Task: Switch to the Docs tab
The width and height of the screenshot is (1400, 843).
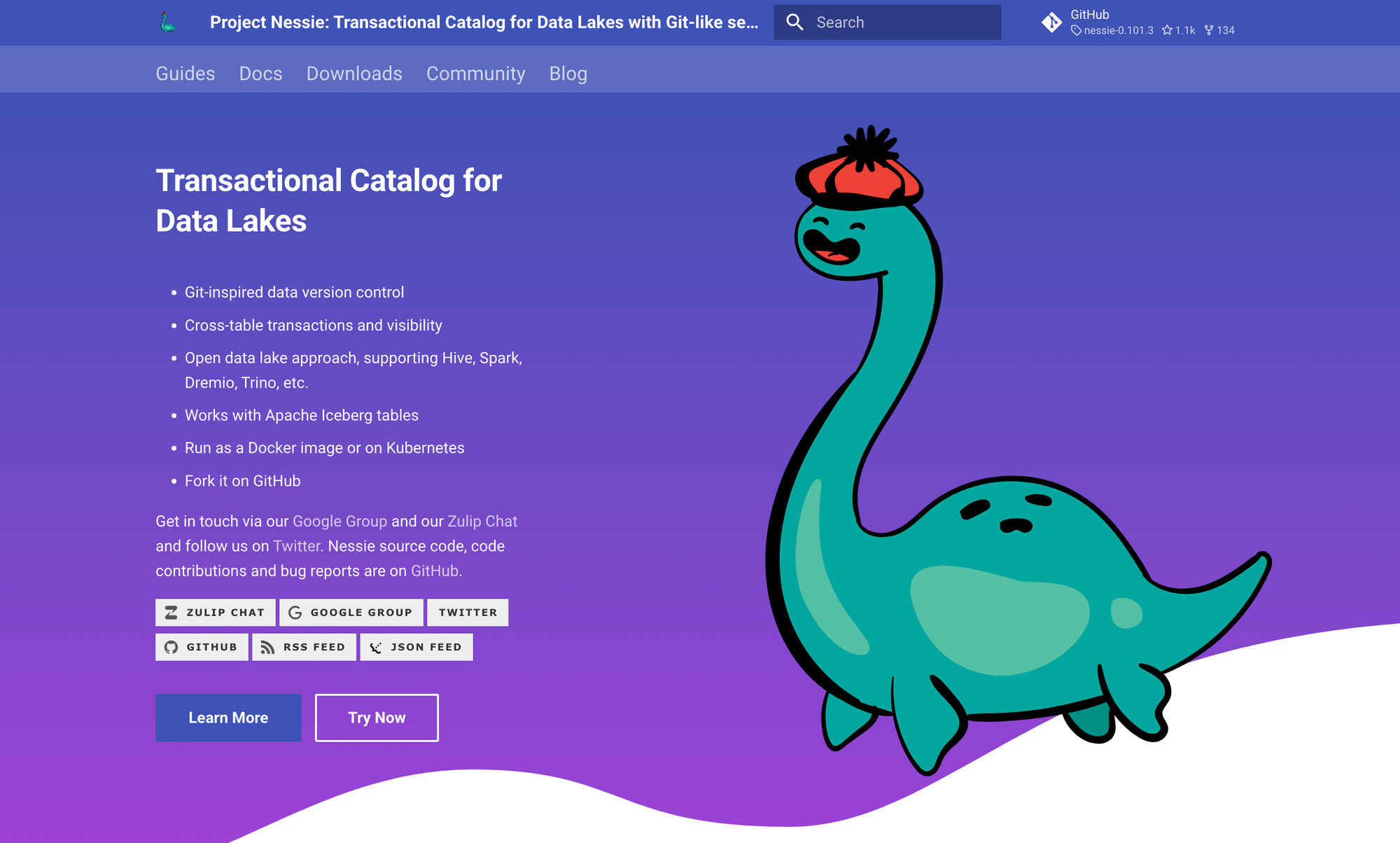Action: click(x=260, y=74)
